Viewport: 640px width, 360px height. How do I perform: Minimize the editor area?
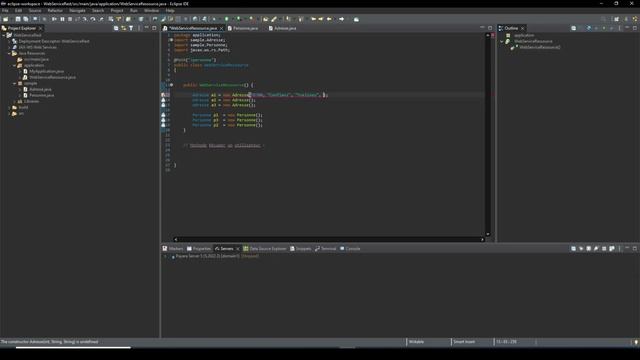click(x=482, y=28)
